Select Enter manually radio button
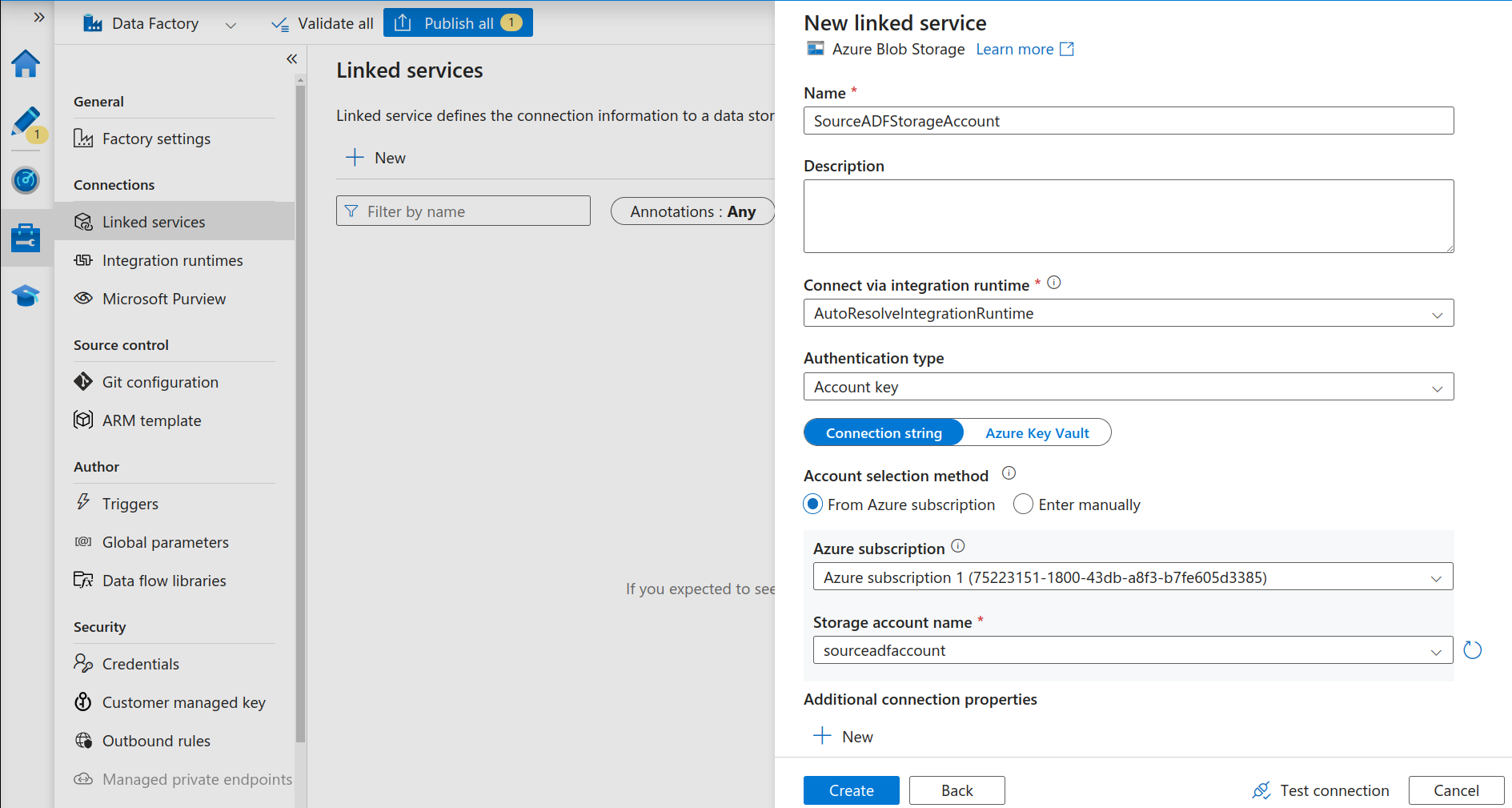 point(1023,504)
